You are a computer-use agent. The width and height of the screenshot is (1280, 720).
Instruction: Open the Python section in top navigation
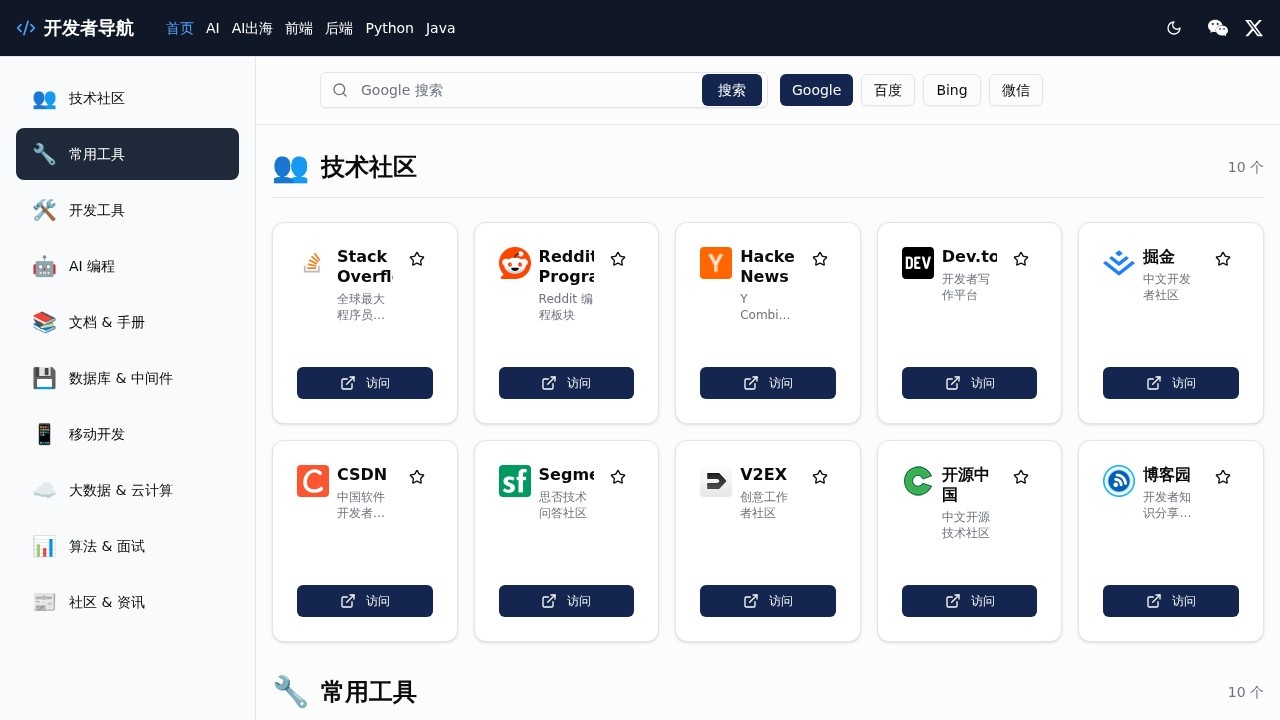click(x=389, y=28)
